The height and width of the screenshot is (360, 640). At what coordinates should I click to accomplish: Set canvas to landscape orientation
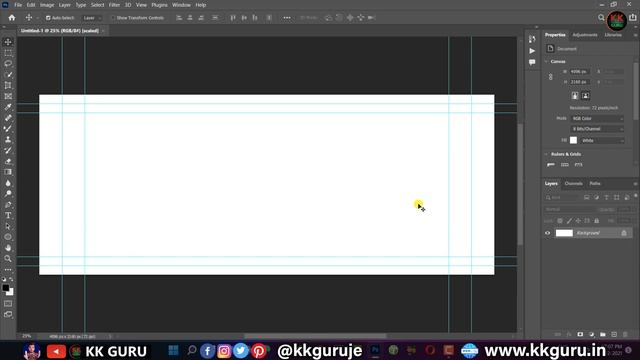tap(586, 96)
